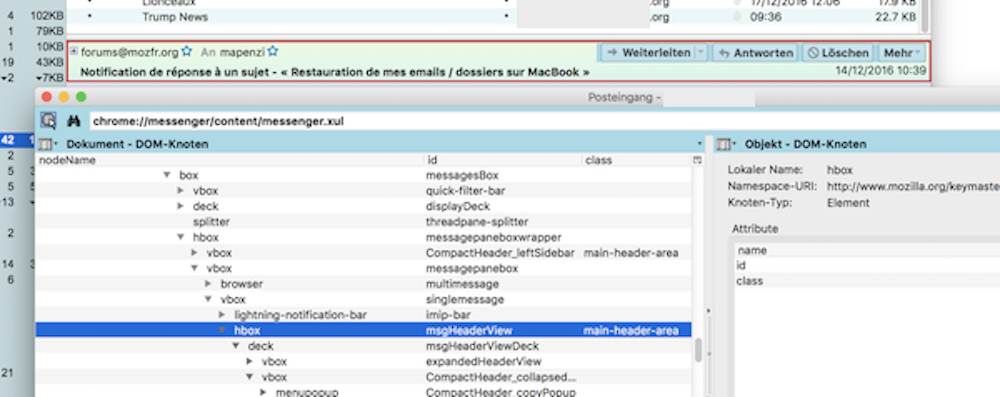Collapse the messagepaneboxwrapper hbox node
Screen dimensions: 1000x397
(180, 237)
